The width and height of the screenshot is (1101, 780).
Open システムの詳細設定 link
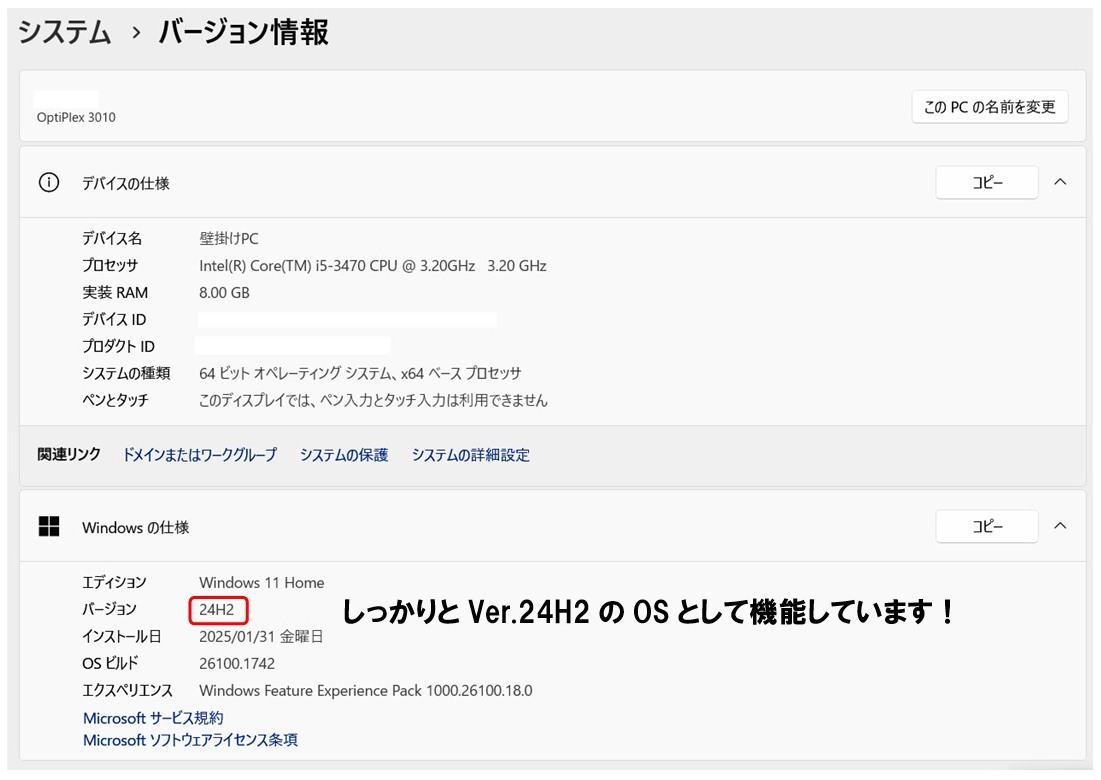[470, 455]
